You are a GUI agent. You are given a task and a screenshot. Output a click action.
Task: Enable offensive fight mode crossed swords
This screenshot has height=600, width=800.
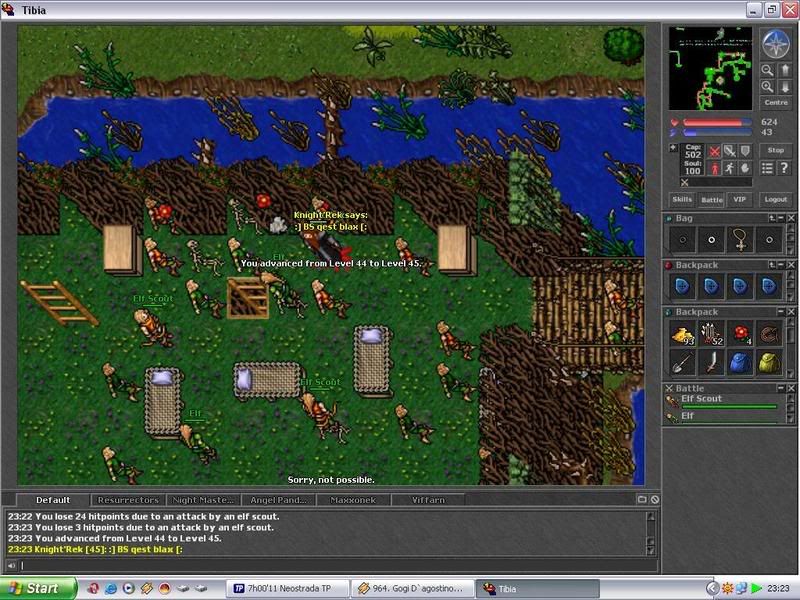[x=715, y=151]
